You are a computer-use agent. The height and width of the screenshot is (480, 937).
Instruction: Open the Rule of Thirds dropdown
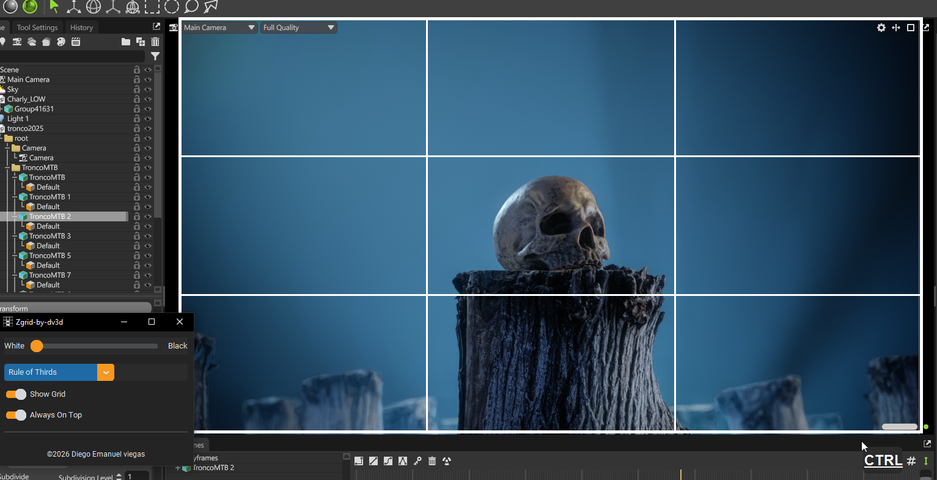[x=105, y=372]
